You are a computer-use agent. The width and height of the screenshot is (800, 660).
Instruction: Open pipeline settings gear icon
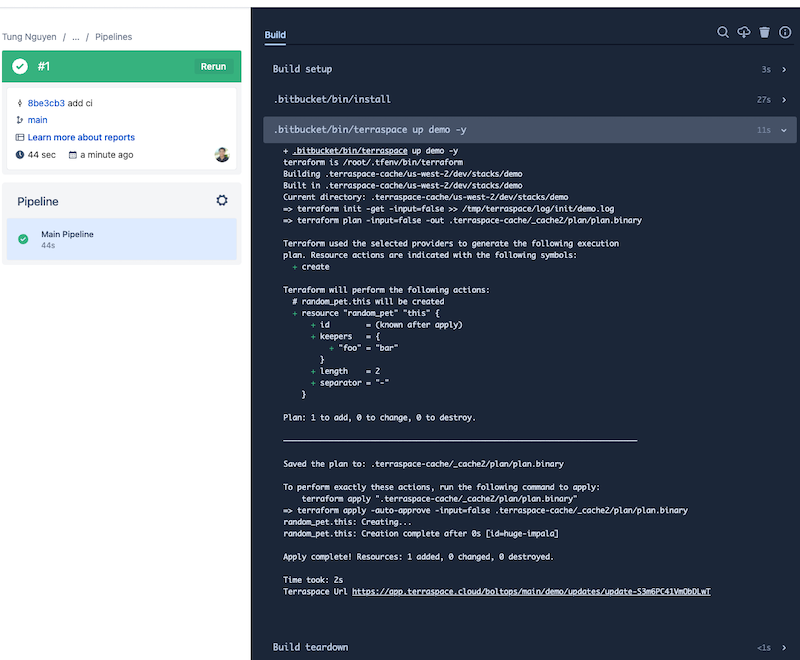[222, 200]
